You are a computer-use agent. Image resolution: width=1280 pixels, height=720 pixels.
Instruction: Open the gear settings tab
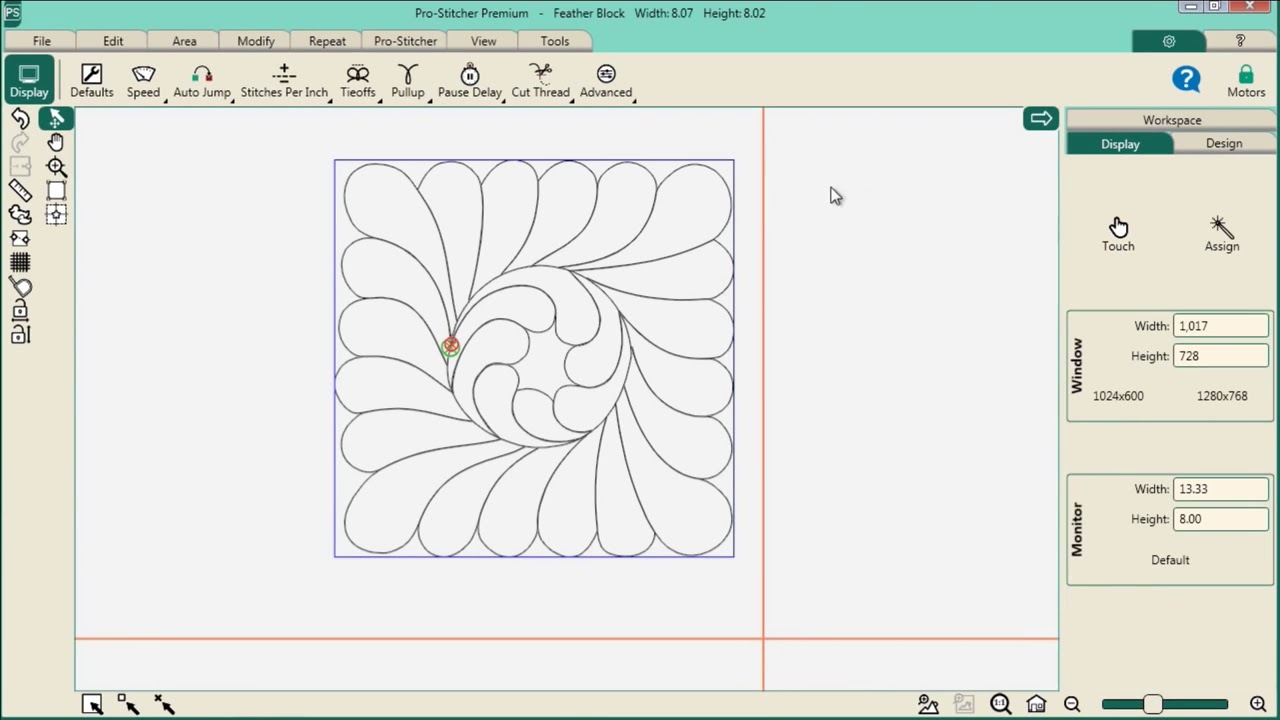click(1168, 41)
